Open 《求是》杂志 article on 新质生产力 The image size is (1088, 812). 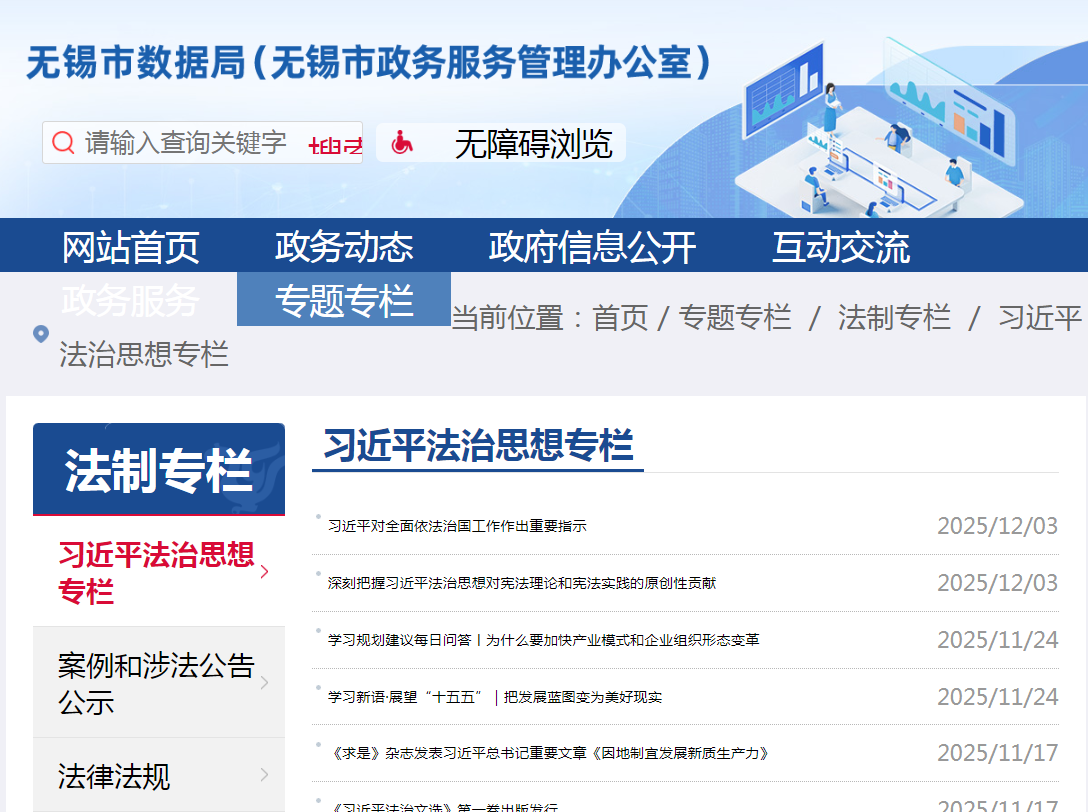coord(548,754)
